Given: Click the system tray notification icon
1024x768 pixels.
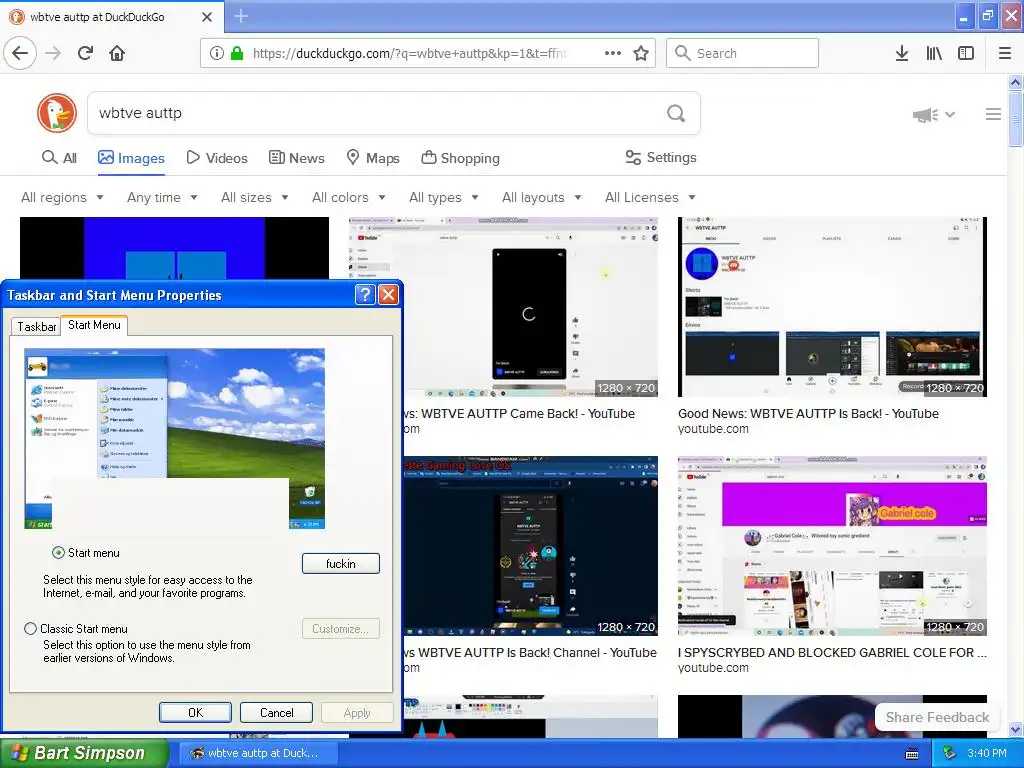Looking at the screenshot, I should tap(949, 753).
